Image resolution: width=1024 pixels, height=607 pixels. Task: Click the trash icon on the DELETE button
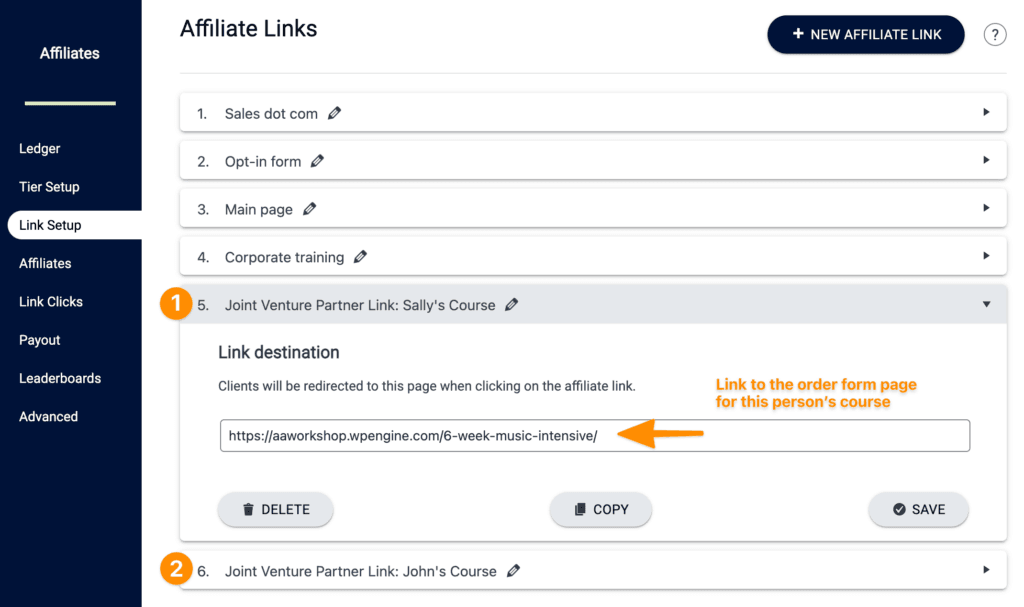[249, 509]
